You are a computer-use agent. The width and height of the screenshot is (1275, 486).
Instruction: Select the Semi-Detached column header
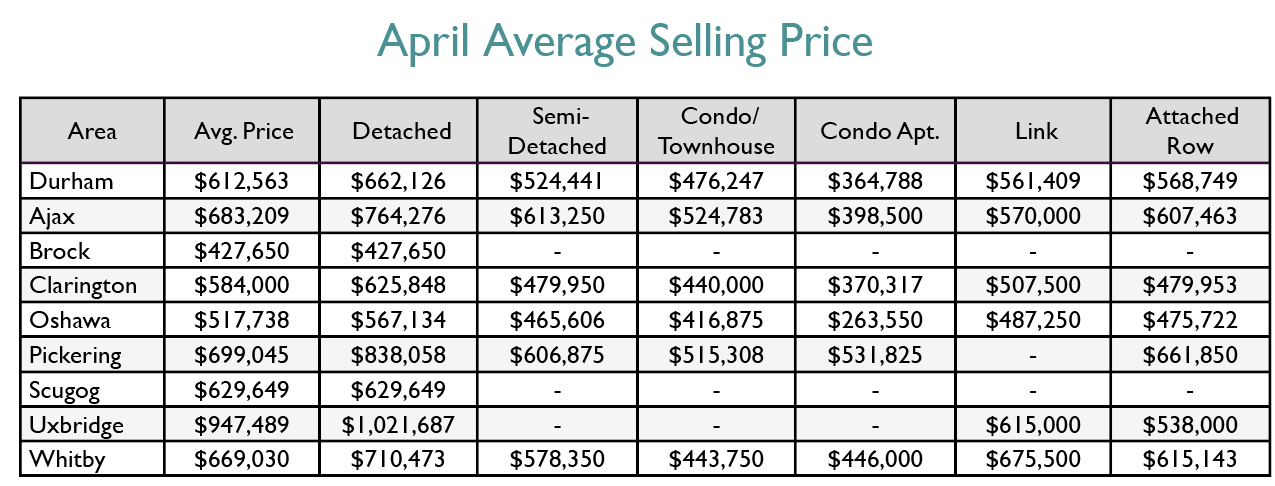point(557,131)
